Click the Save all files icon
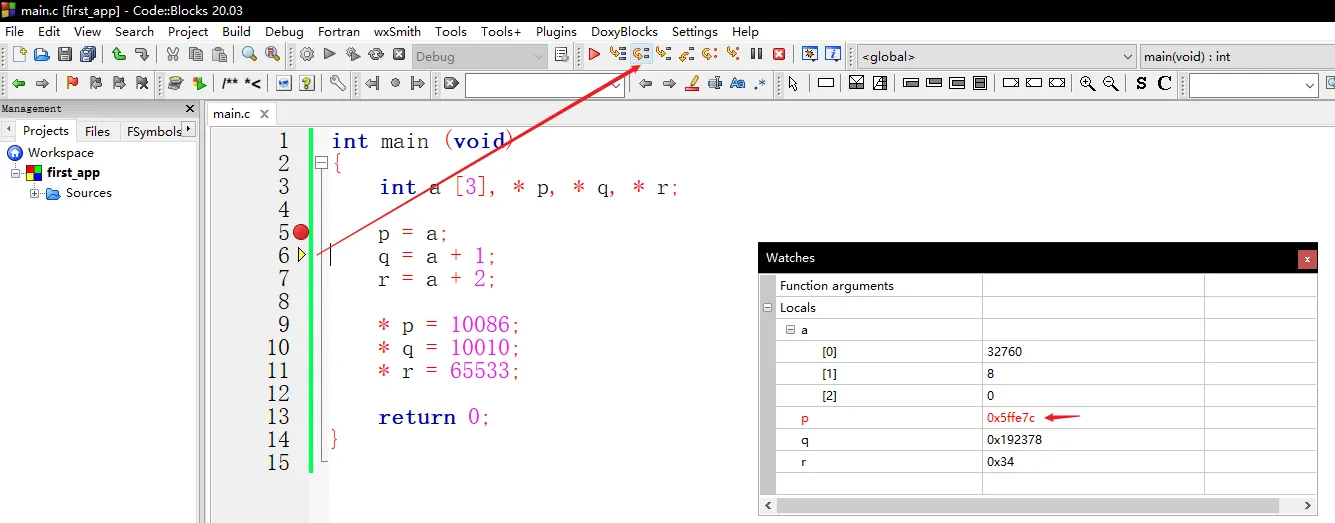The height and width of the screenshot is (523, 1335). click(88, 56)
